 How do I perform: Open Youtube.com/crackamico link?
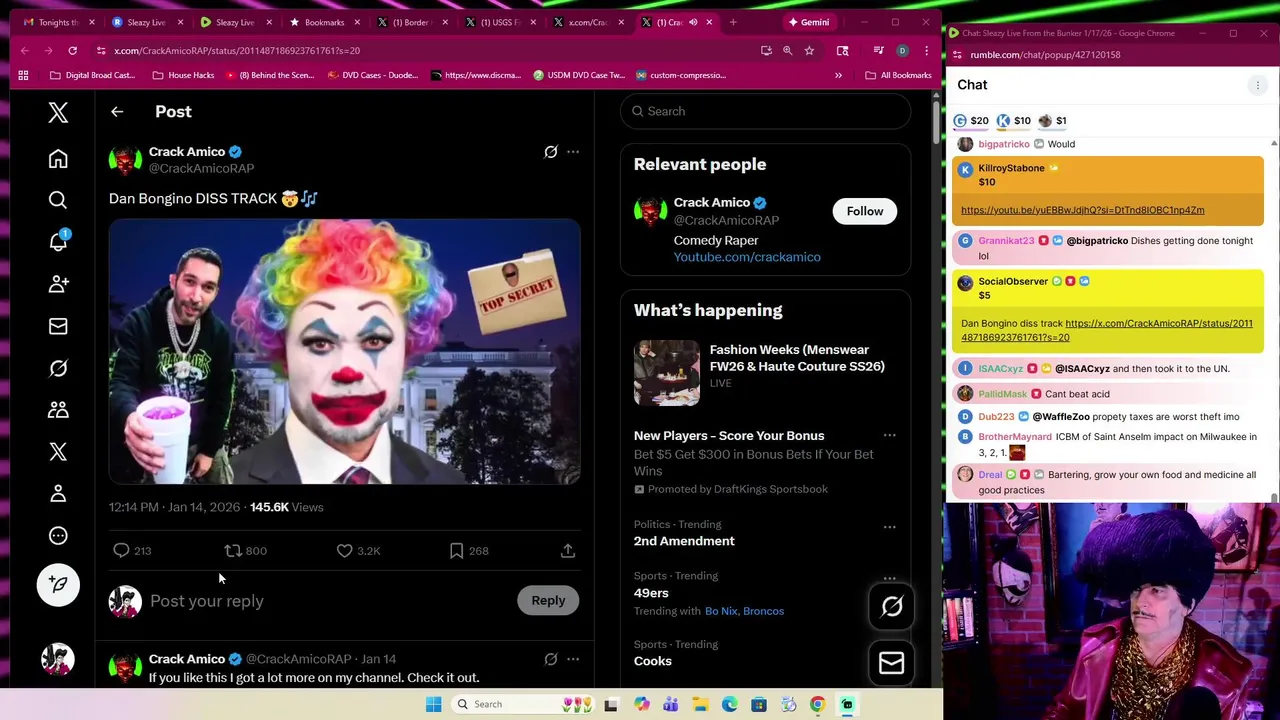pos(747,257)
